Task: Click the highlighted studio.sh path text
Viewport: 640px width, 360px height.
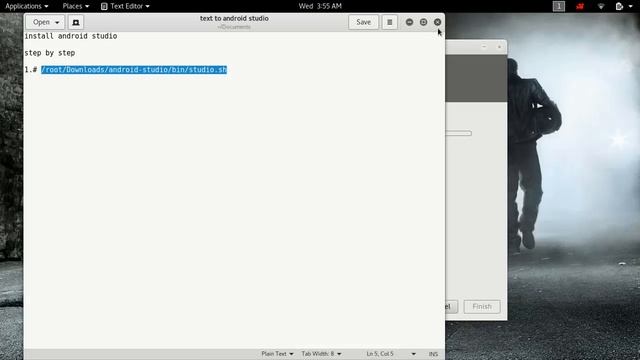Action: (134, 70)
